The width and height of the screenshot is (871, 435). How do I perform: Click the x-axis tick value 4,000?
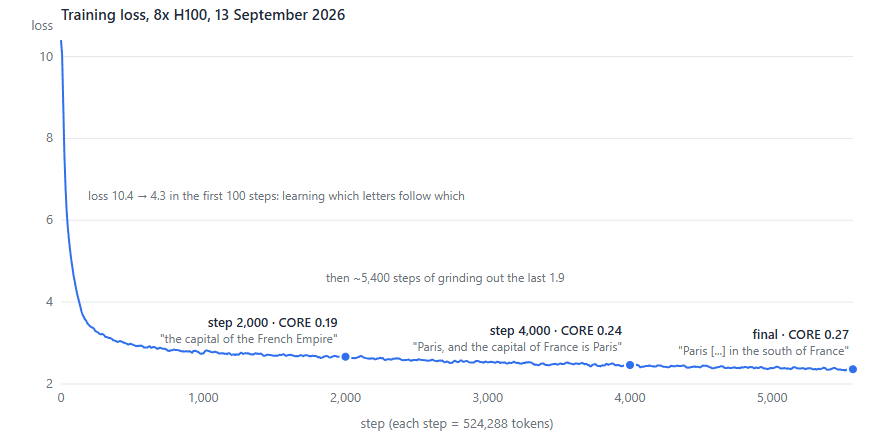click(630, 398)
